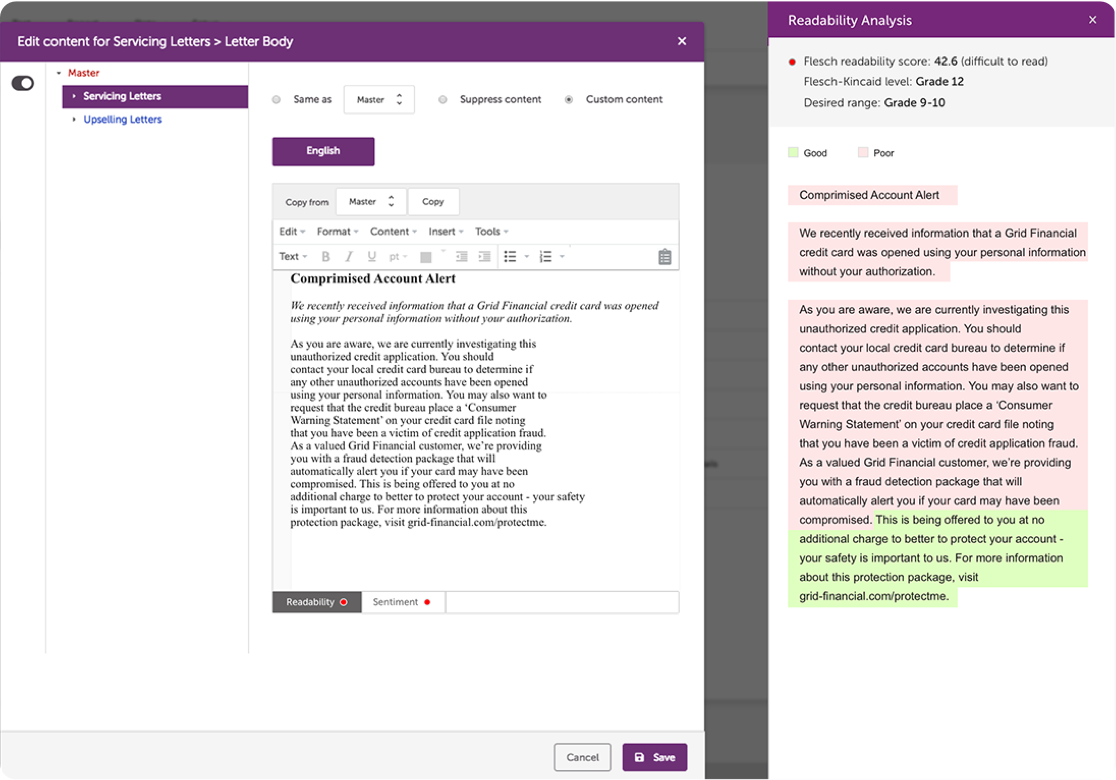Open the Copy from Master selector

coord(371,201)
